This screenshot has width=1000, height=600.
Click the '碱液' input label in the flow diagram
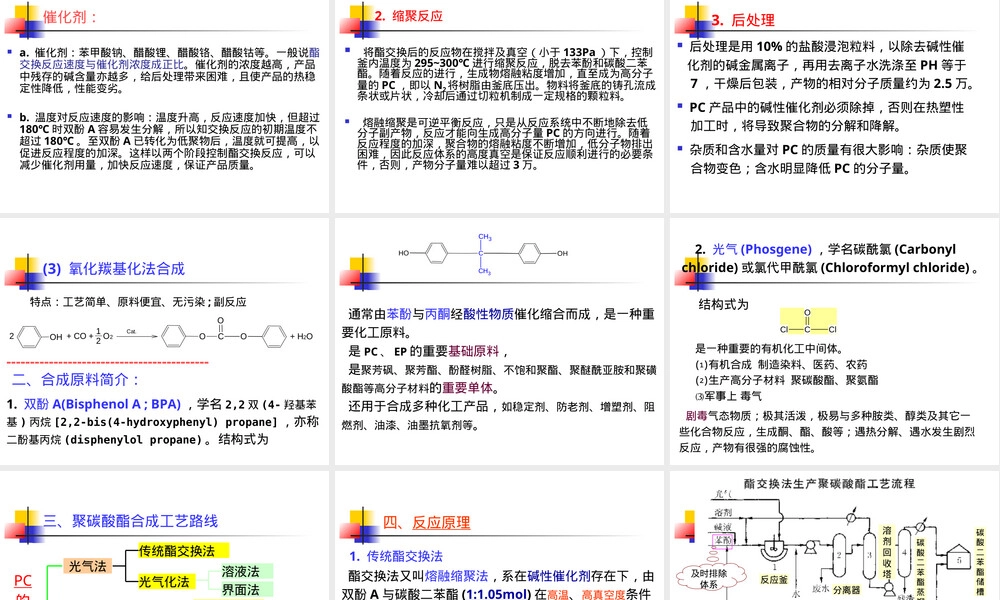coord(723,527)
